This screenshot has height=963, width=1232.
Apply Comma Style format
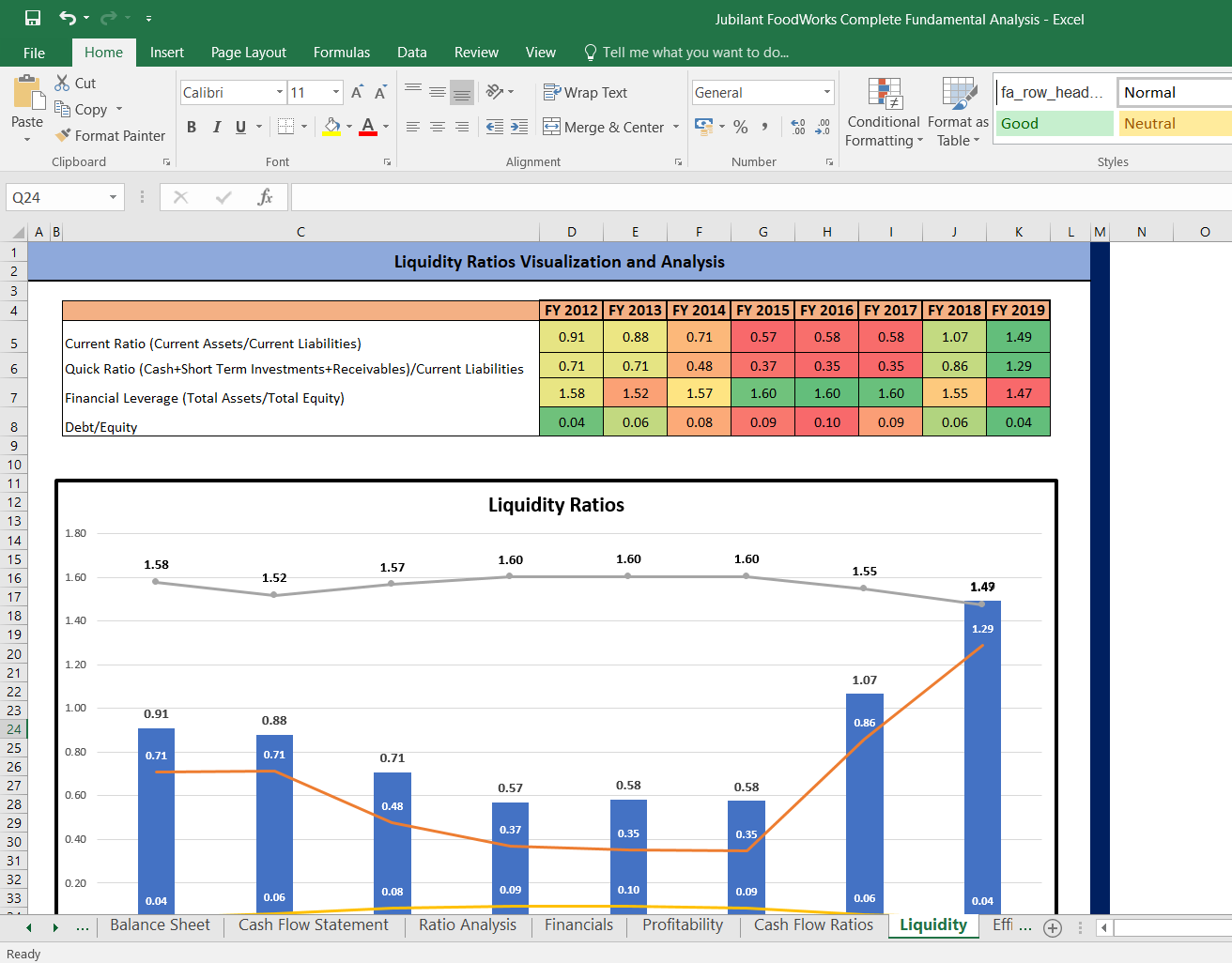(765, 127)
